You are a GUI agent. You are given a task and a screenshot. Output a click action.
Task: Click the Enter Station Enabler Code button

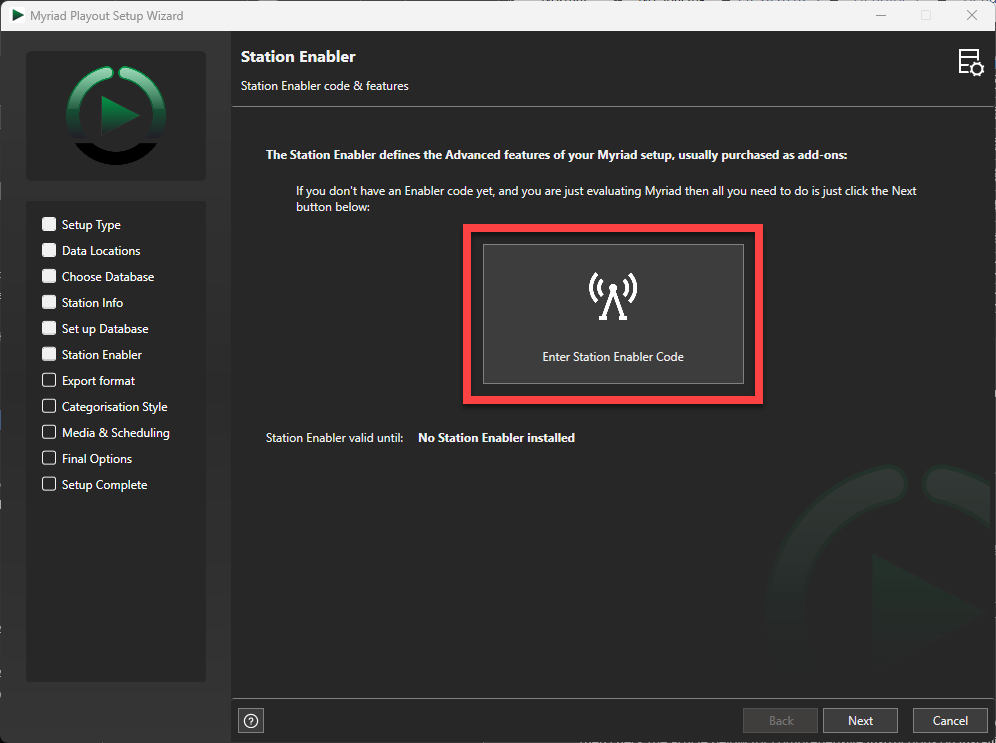(613, 314)
